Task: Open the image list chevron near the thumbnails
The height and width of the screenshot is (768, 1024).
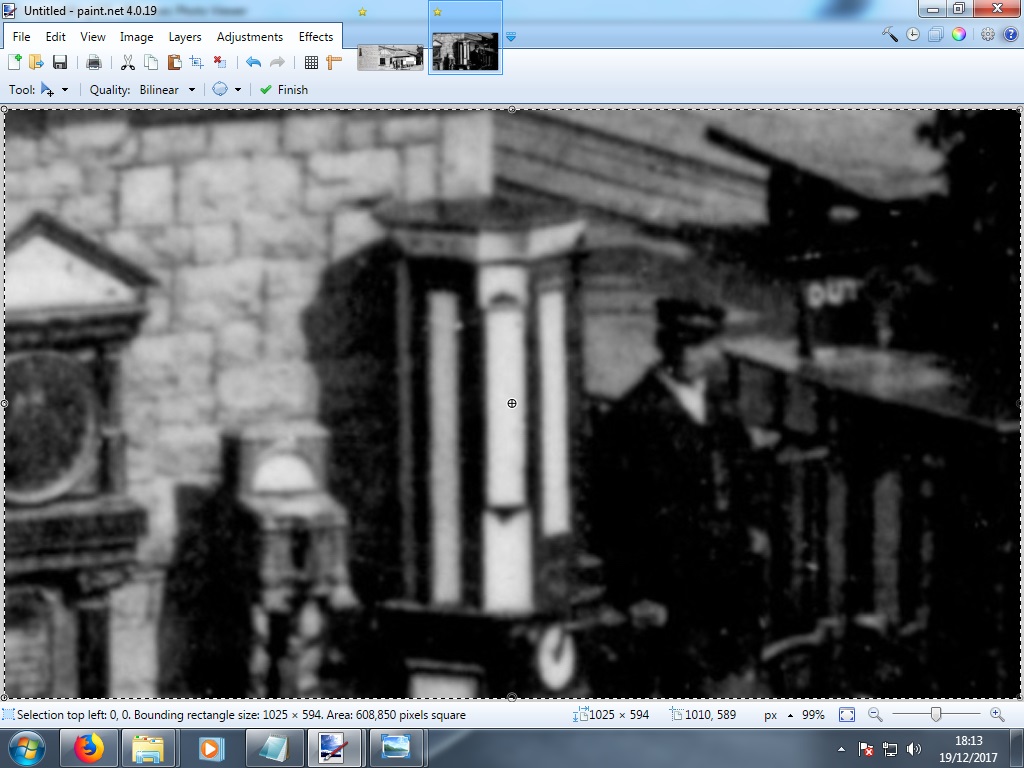Action: [x=511, y=36]
